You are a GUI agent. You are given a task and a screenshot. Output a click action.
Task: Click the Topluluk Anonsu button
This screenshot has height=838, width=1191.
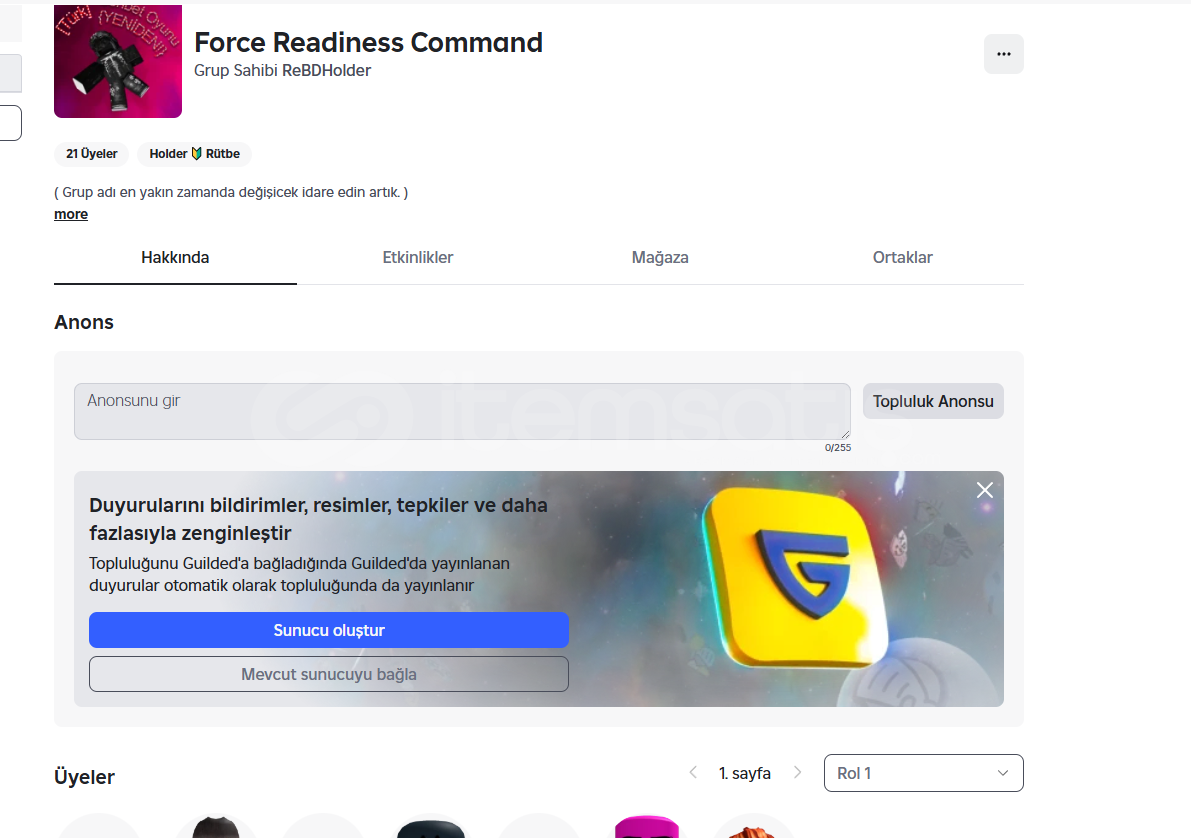click(x=933, y=401)
